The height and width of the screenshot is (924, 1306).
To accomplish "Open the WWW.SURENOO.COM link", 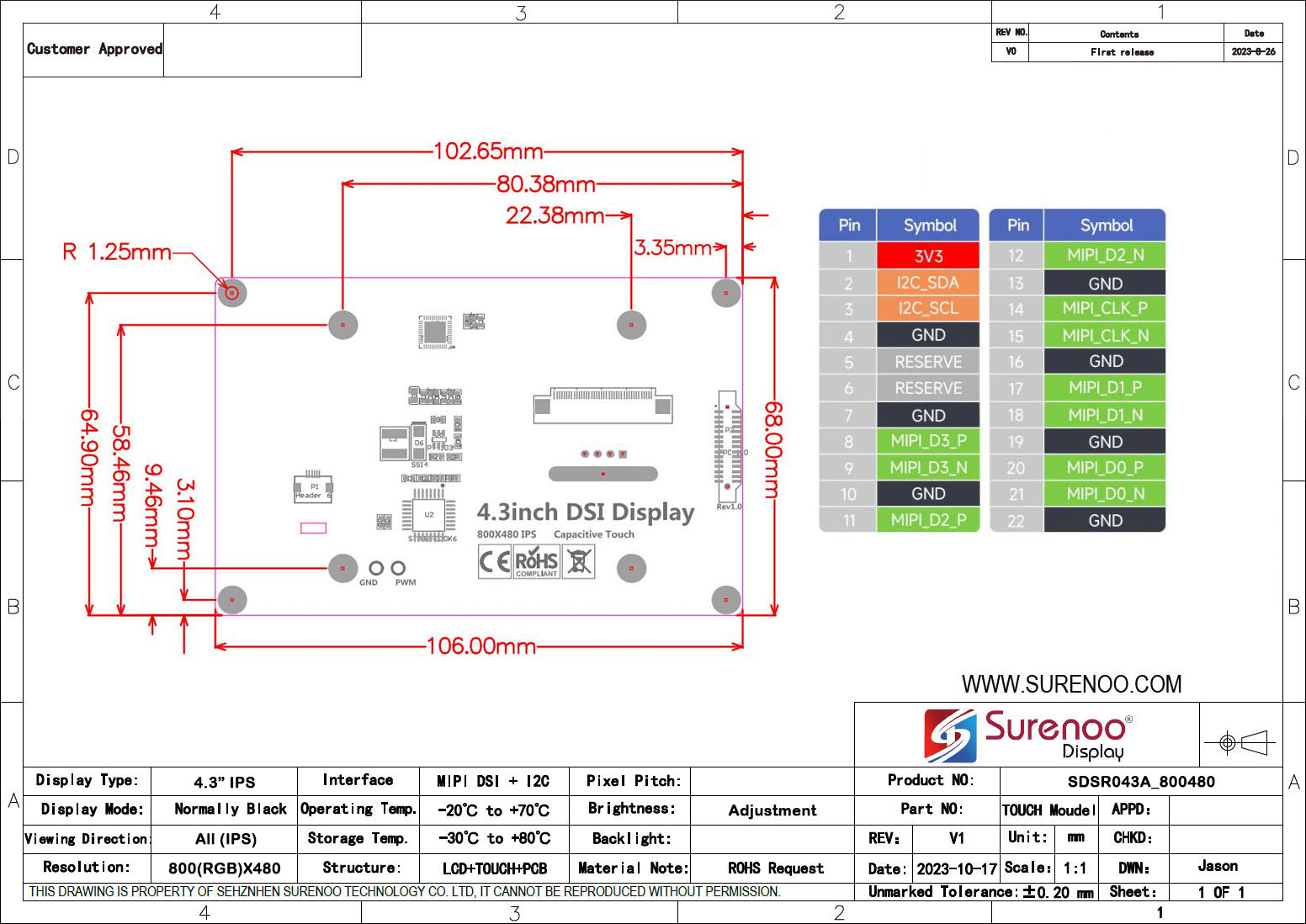I will point(1071,684).
